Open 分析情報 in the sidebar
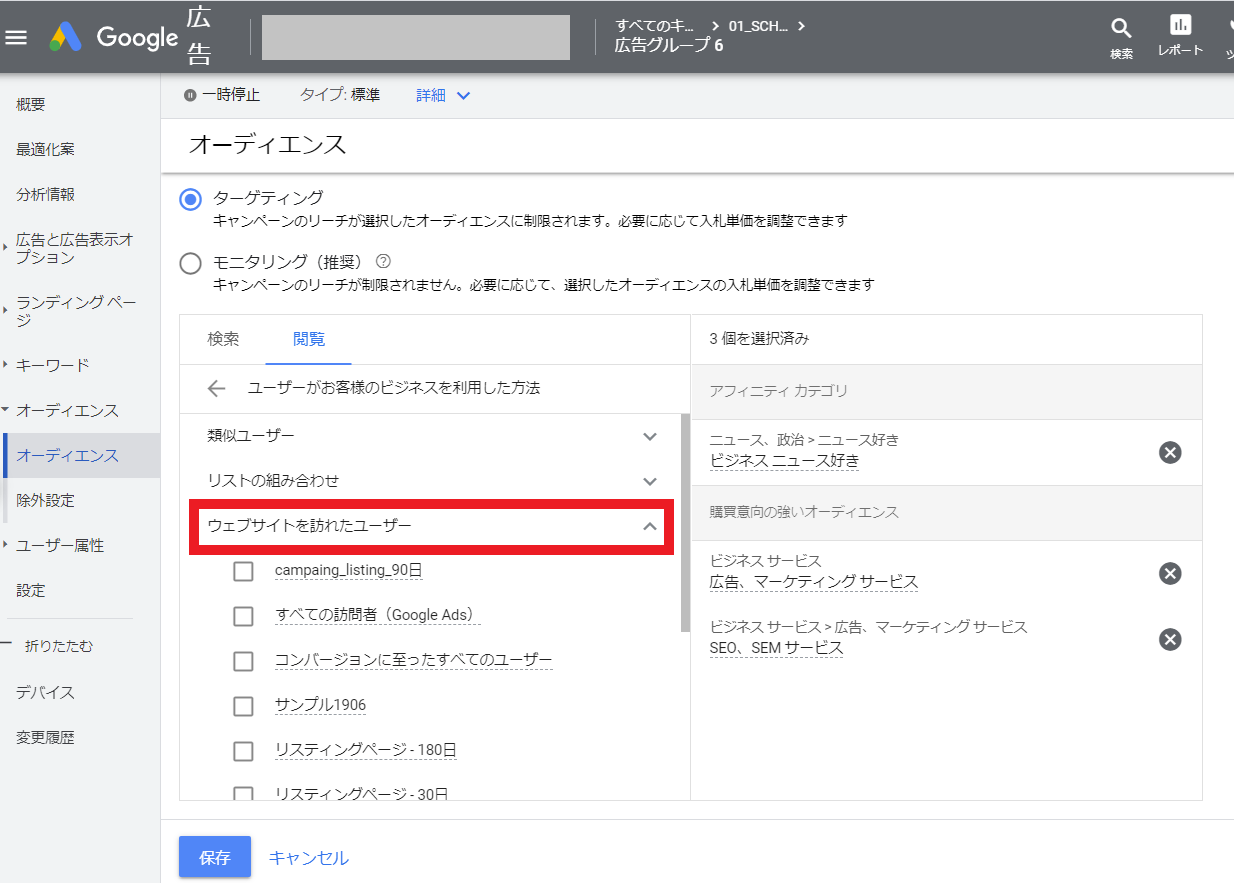Image resolution: width=1234 pixels, height=883 pixels. click(46, 195)
